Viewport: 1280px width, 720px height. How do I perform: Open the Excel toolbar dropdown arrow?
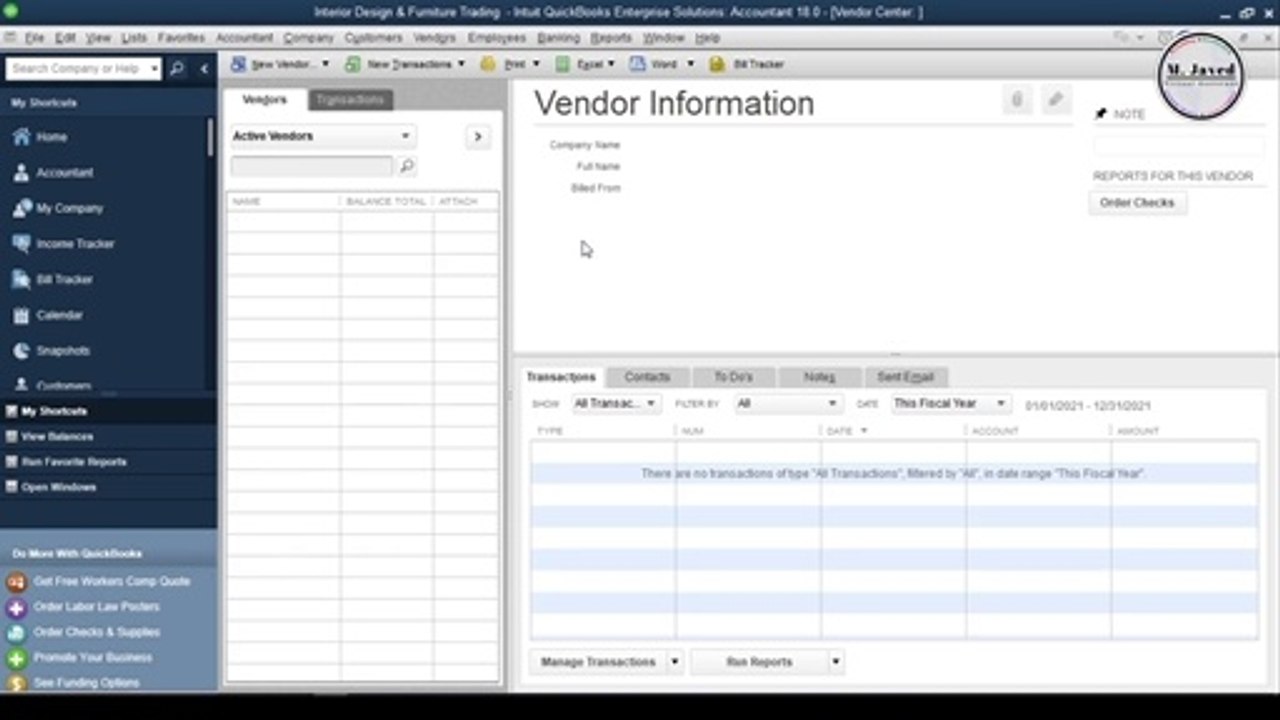611,64
